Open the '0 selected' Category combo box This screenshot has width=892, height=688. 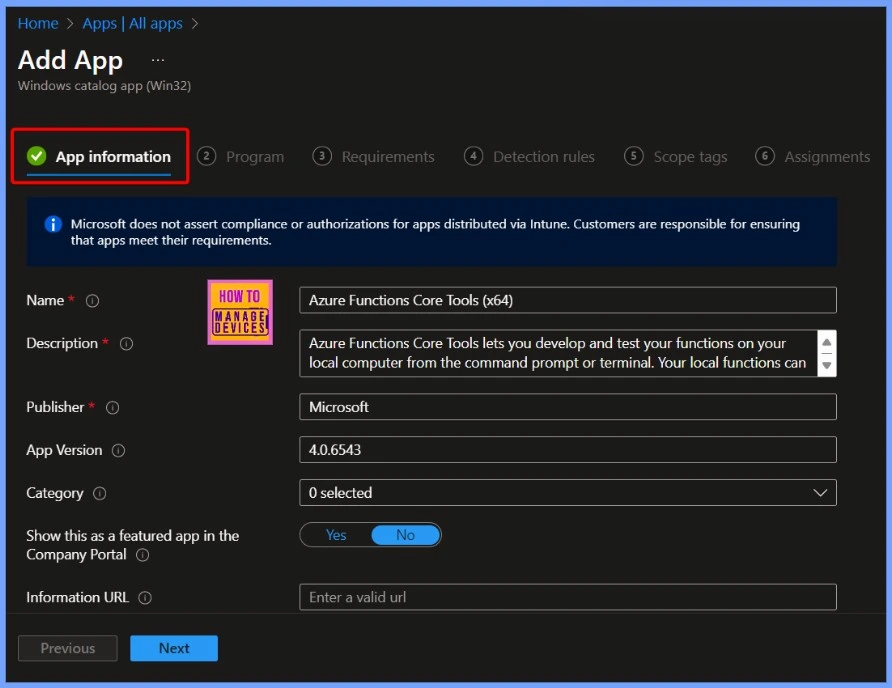tap(568, 493)
